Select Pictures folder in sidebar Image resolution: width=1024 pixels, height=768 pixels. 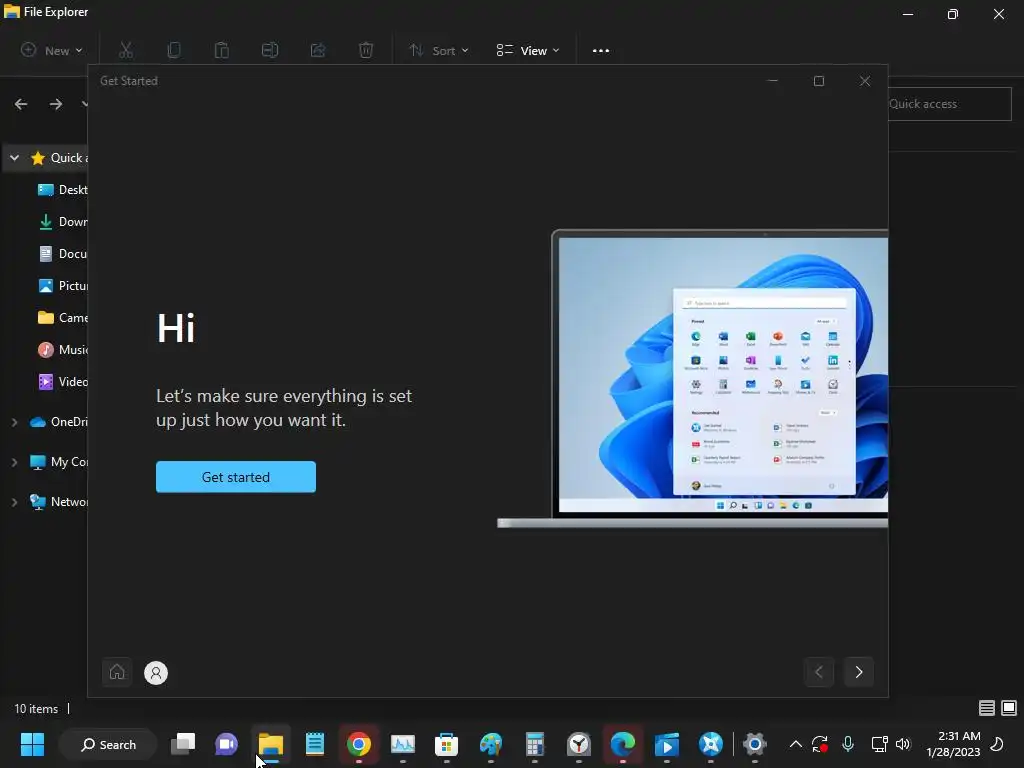point(62,285)
